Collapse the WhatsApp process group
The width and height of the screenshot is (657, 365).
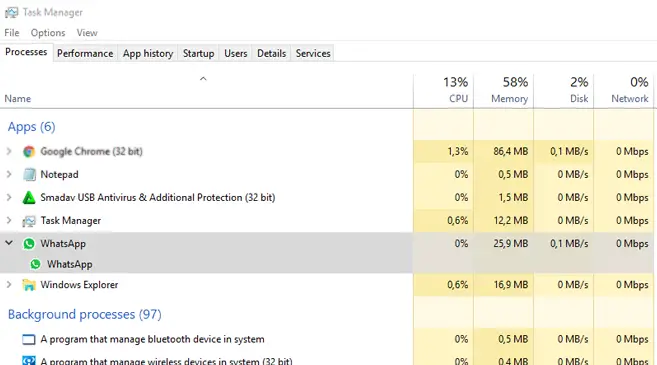tap(9, 243)
